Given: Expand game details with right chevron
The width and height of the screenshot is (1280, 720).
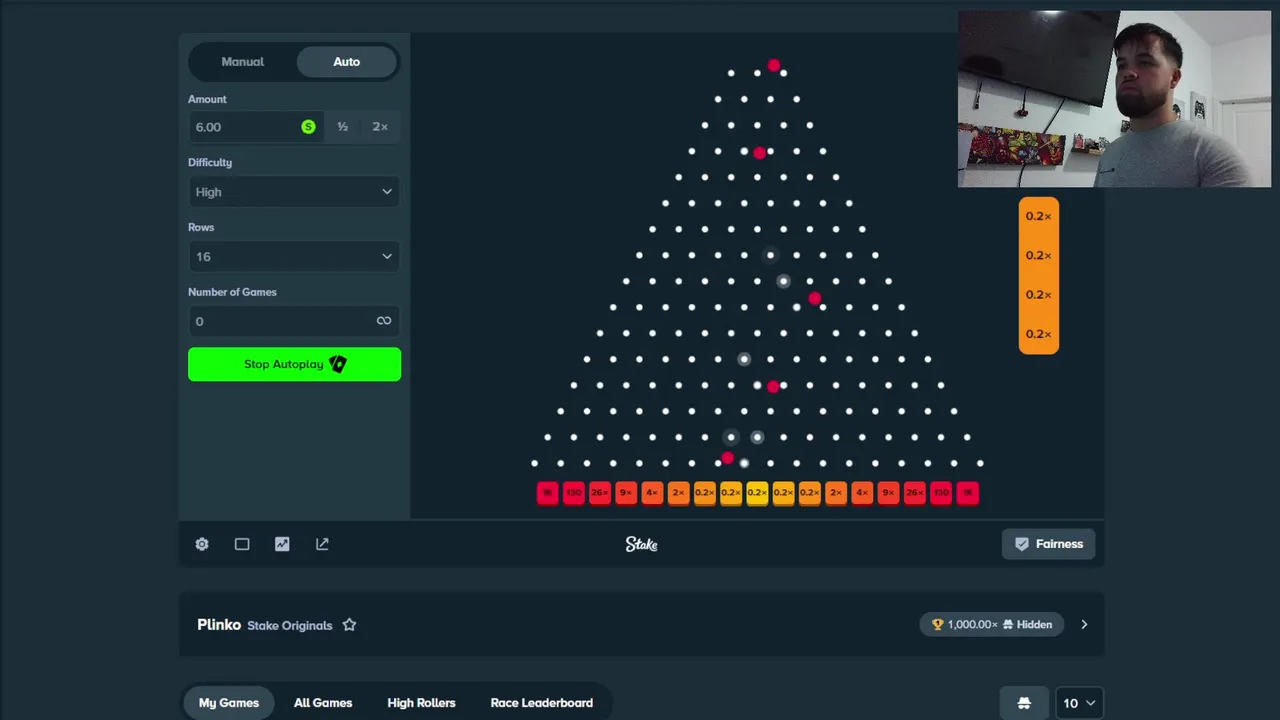Looking at the screenshot, I should 1084,625.
